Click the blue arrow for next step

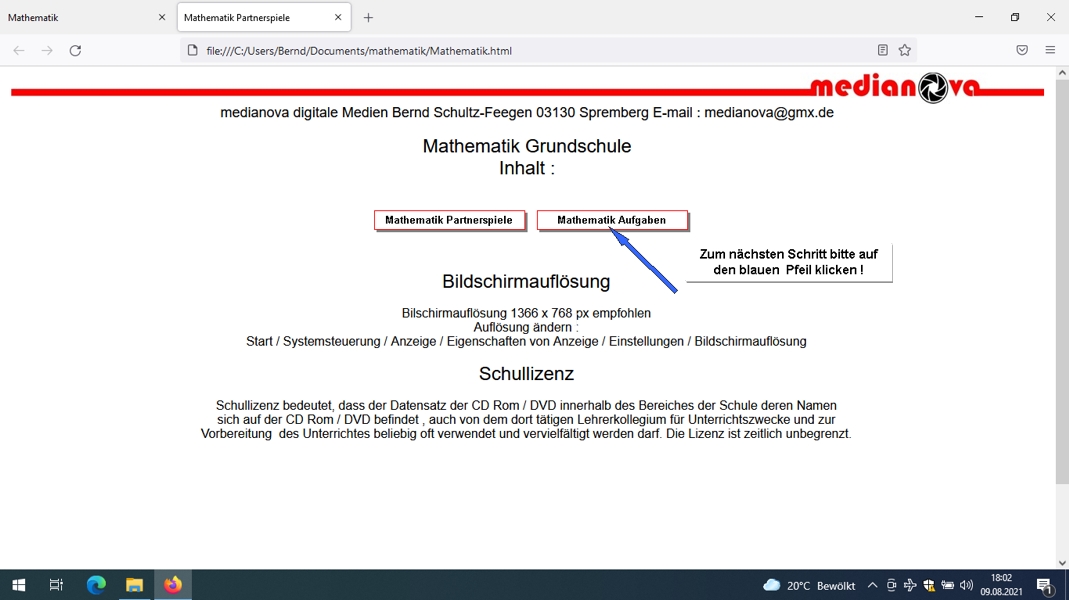pyautogui.click(x=644, y=261)
